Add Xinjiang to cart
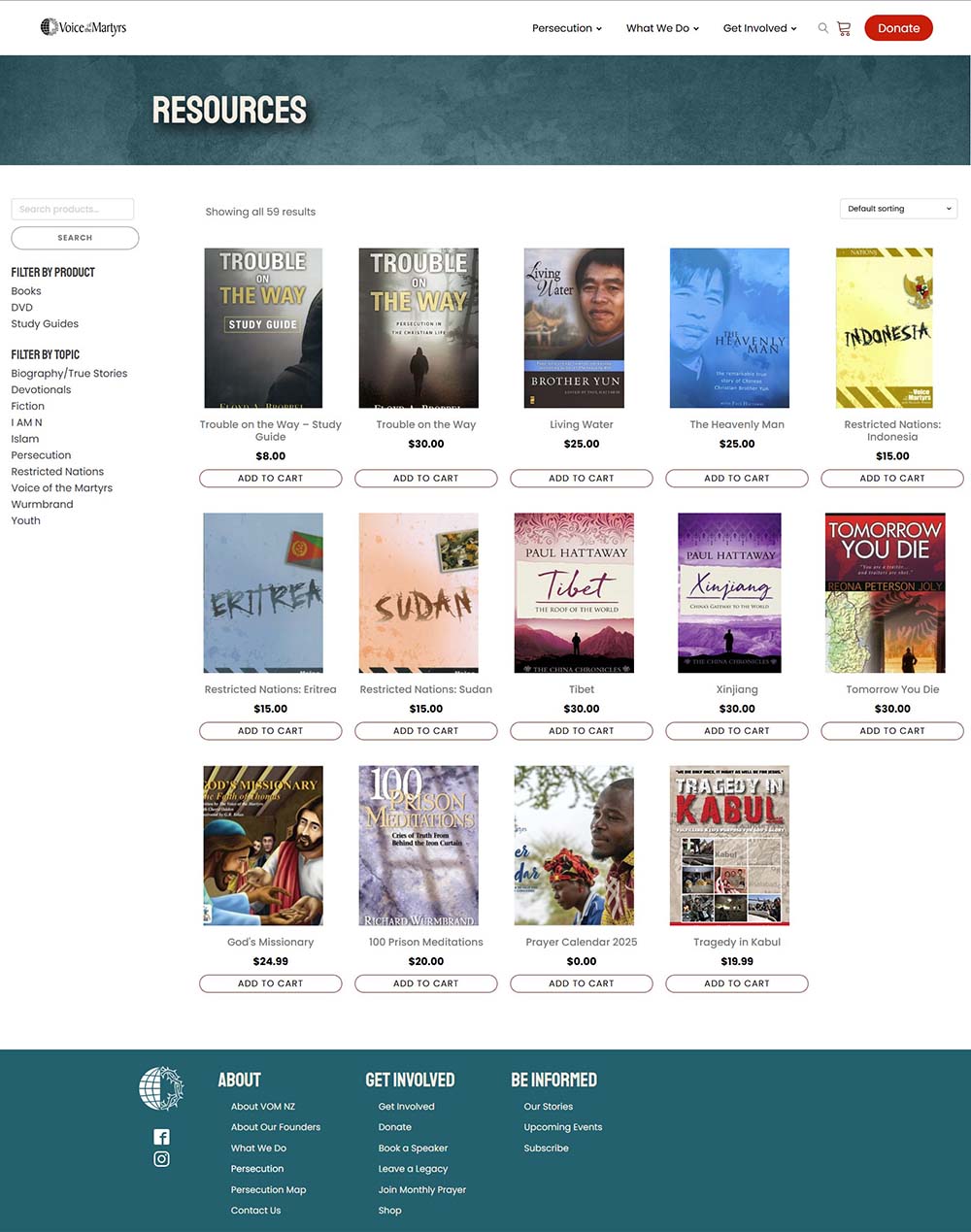This screenshot has height=1232, width=971. pyautogui.click(x=737, y=731)
